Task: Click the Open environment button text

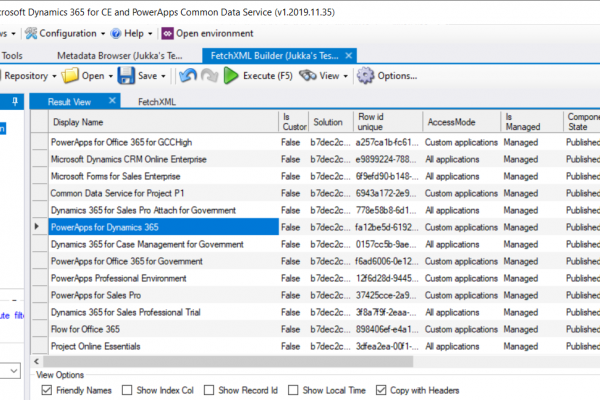Action: [x=215, y=34]
